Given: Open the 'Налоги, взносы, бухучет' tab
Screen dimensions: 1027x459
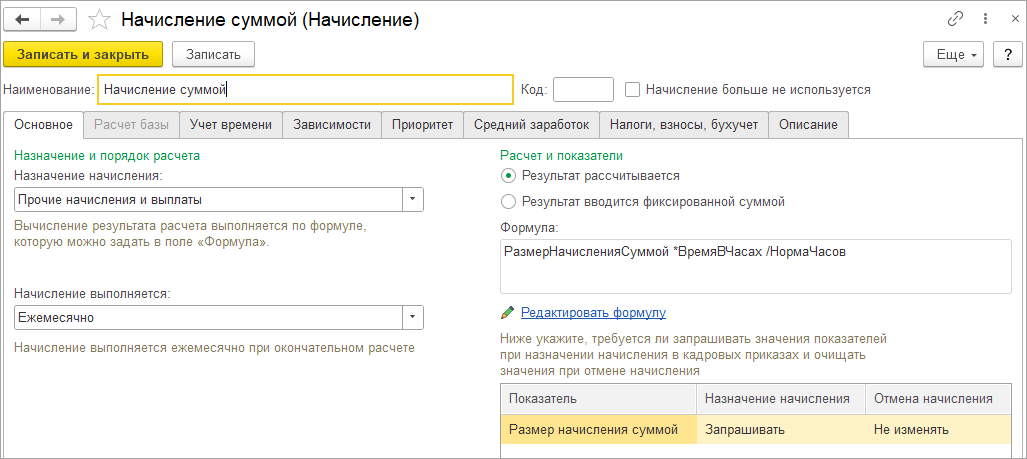Looking at the screenshot, I should click(x=684, y=124).
